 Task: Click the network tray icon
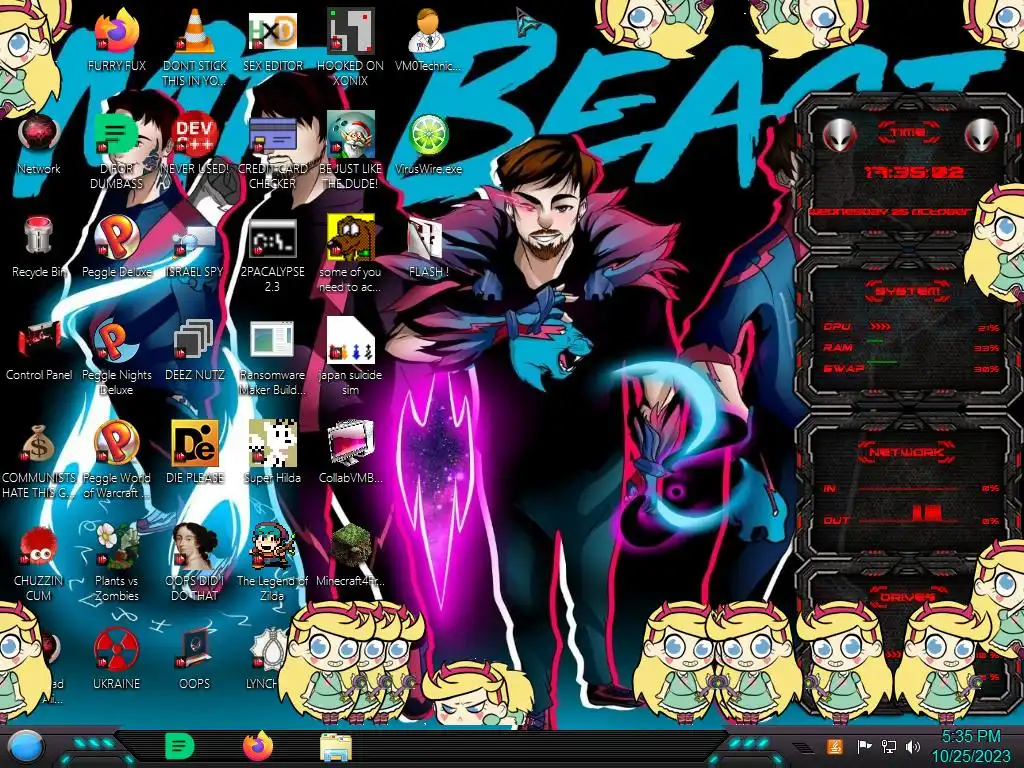coord(888,746)
